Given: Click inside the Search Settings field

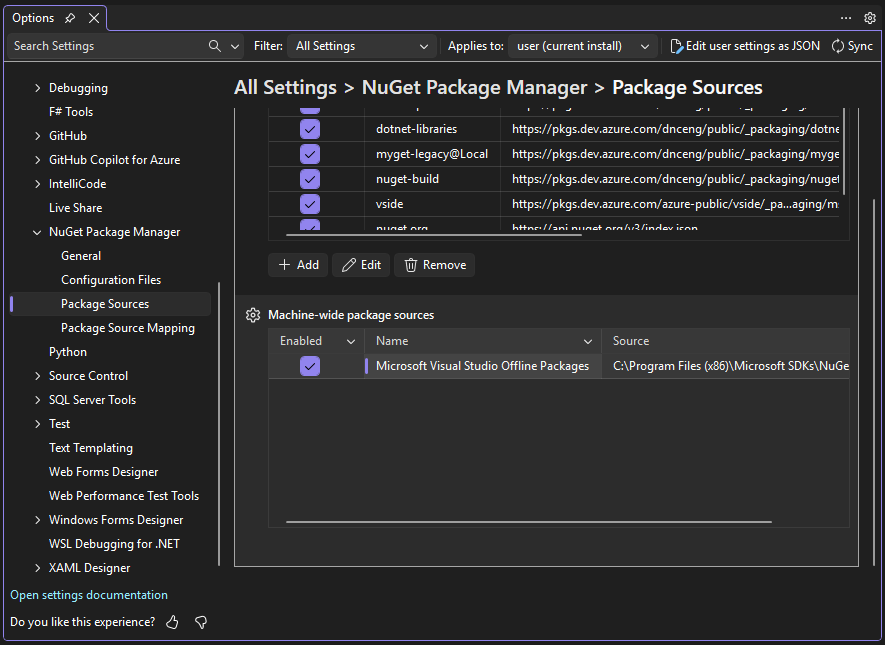Looking at the screenshot, I should coord(105,46).
